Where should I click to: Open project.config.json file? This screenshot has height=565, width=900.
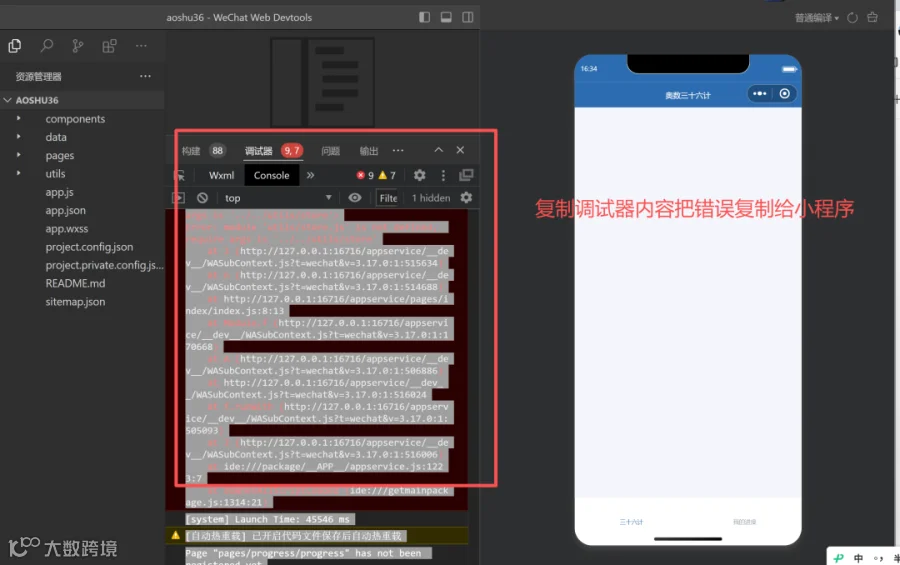tap(89, 247)
